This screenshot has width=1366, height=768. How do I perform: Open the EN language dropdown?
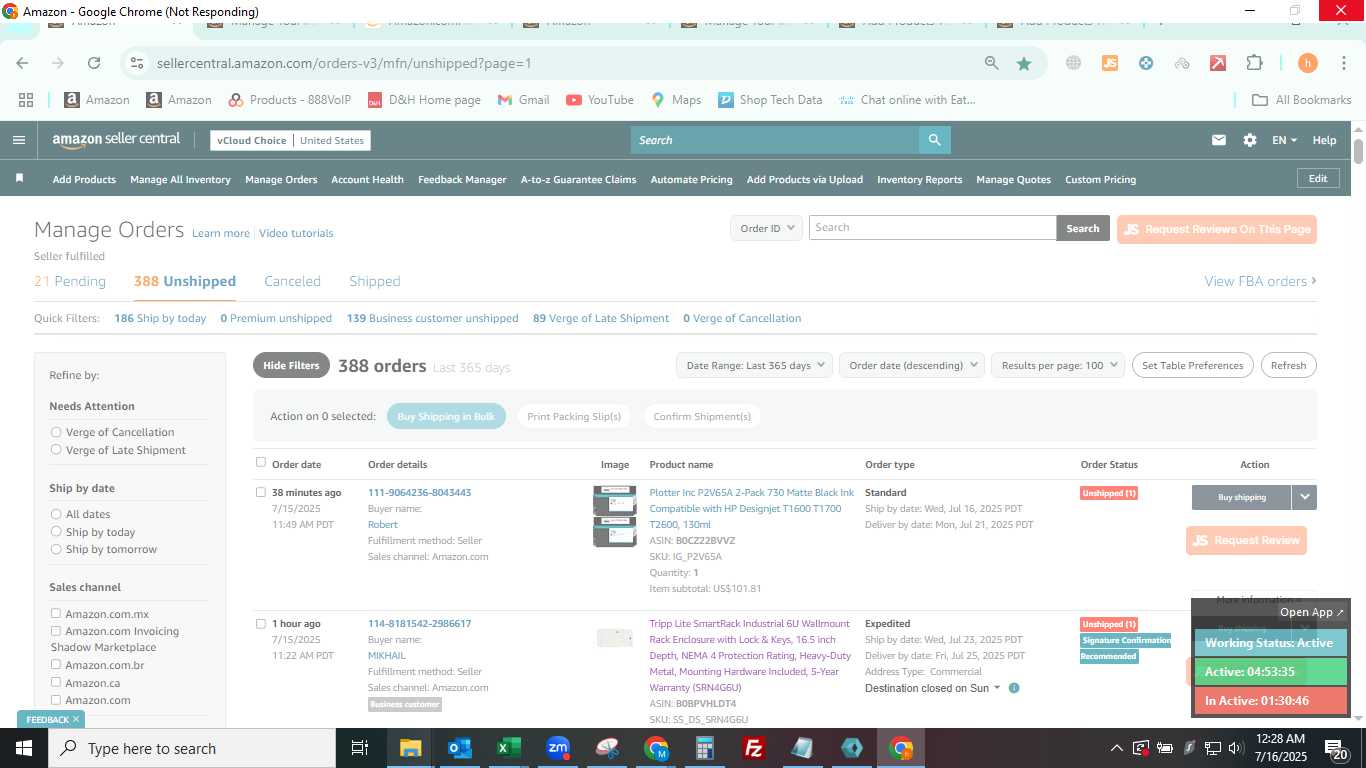[1284, 140]
